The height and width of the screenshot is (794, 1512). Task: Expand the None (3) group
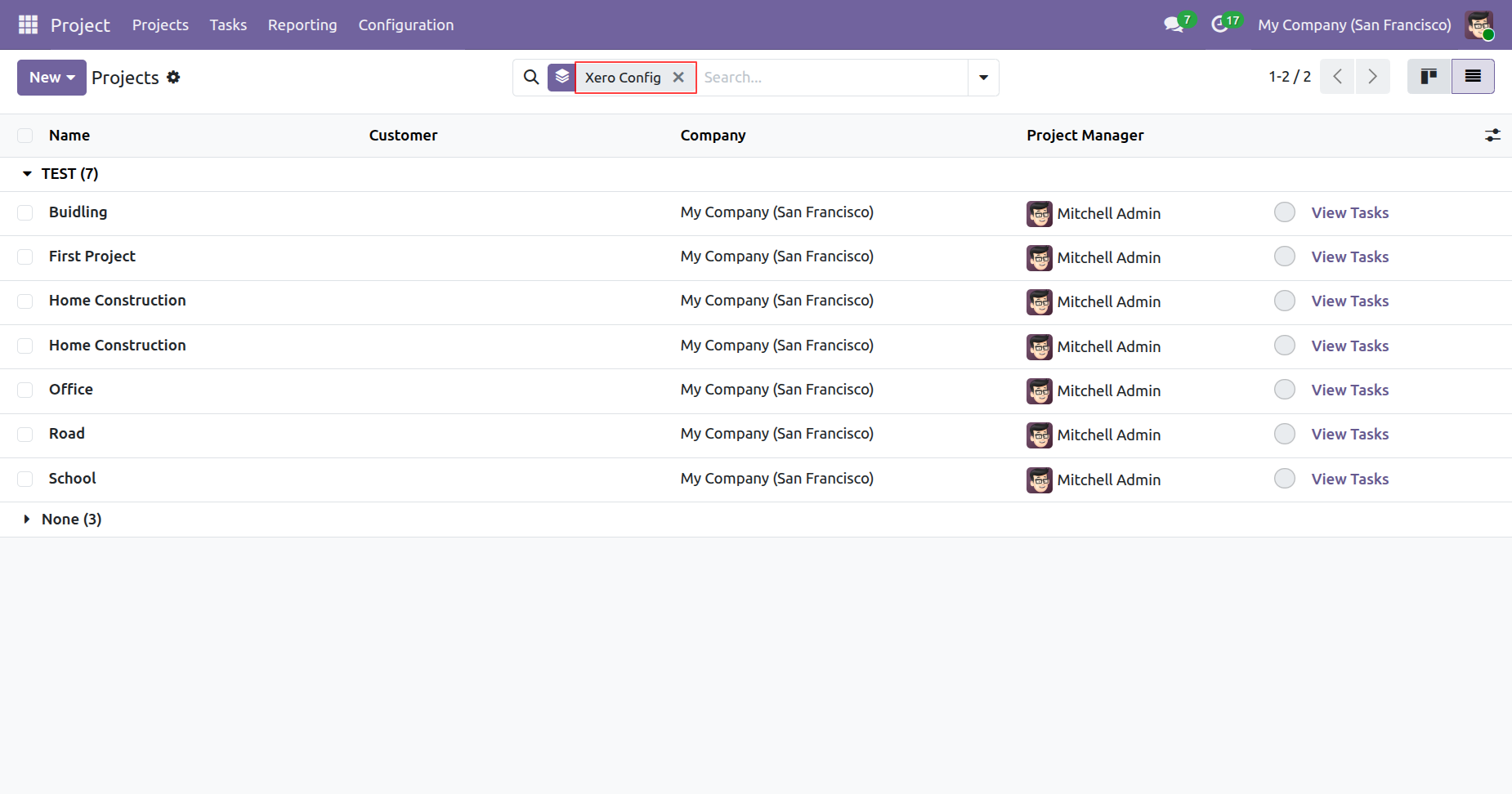(x=27, y=520)
